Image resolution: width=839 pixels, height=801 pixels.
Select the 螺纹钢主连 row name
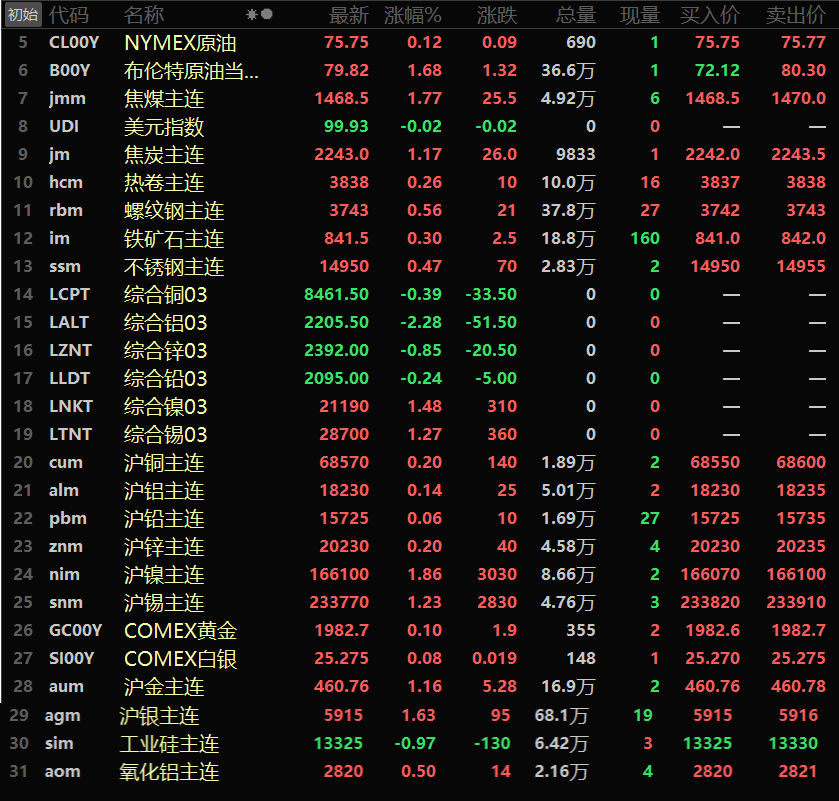point(174,211)
